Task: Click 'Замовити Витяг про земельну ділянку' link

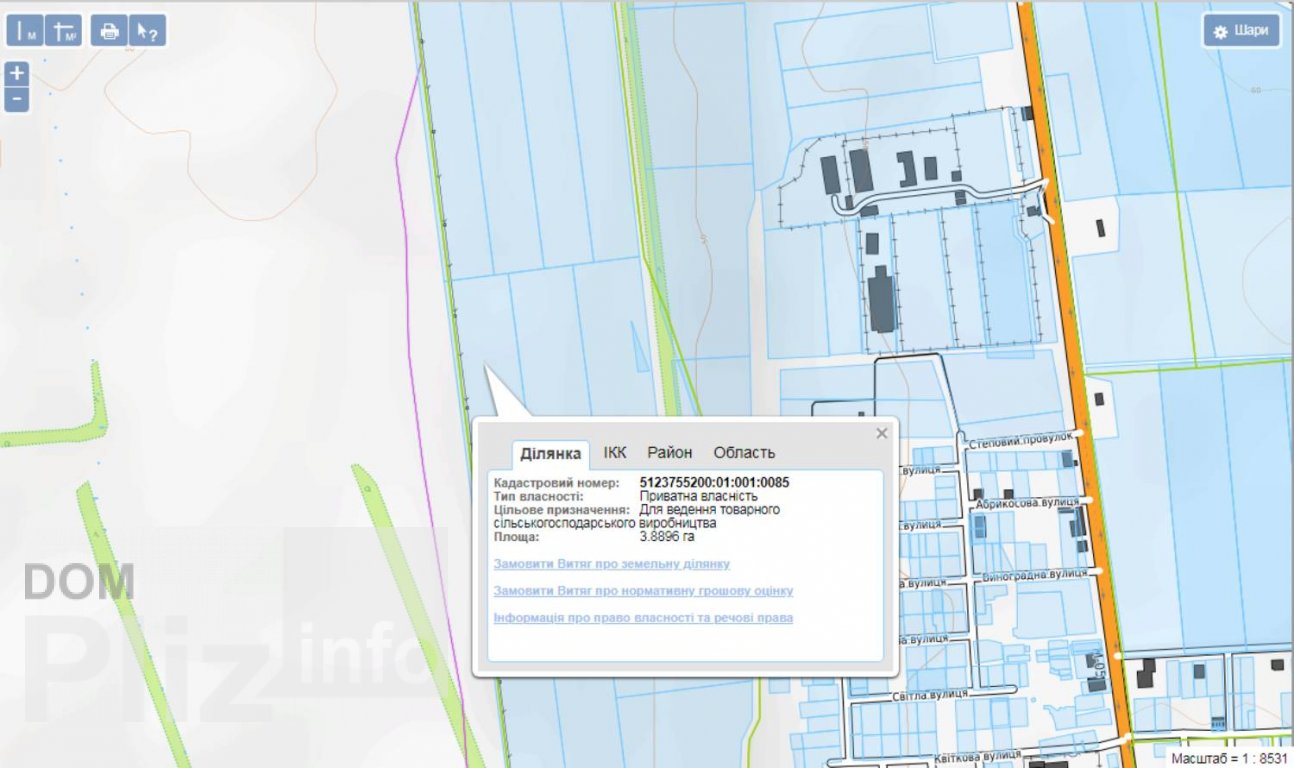Action: 611,564
